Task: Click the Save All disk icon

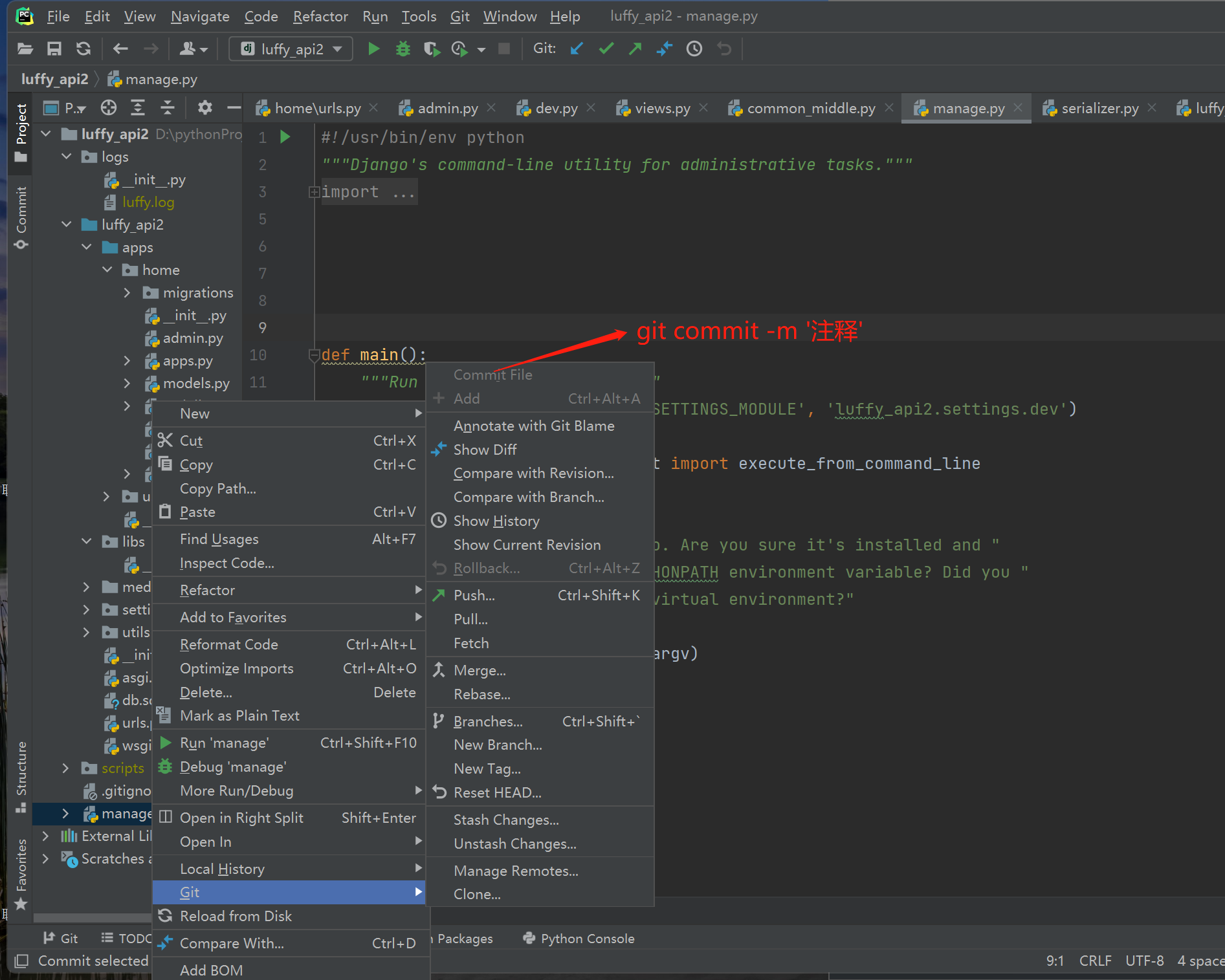Action: [x=54, y=49]
